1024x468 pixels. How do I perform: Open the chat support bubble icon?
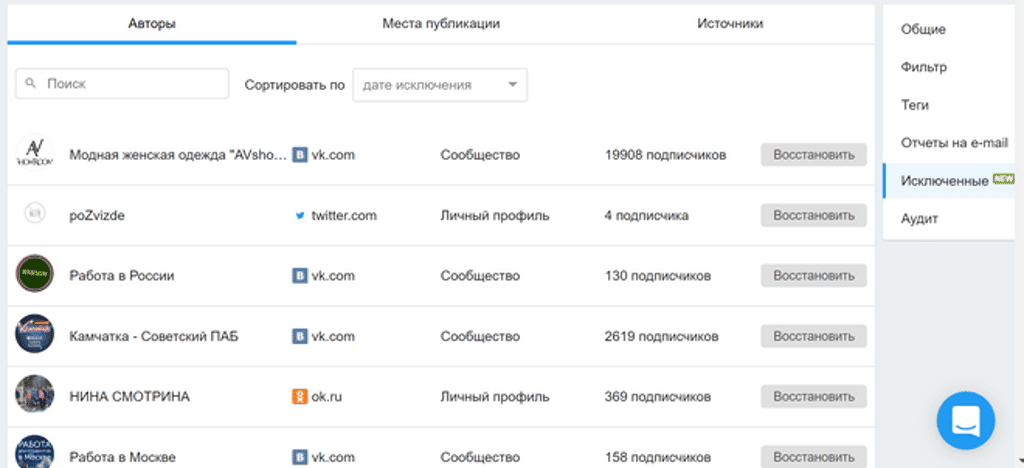coord(965,421)
